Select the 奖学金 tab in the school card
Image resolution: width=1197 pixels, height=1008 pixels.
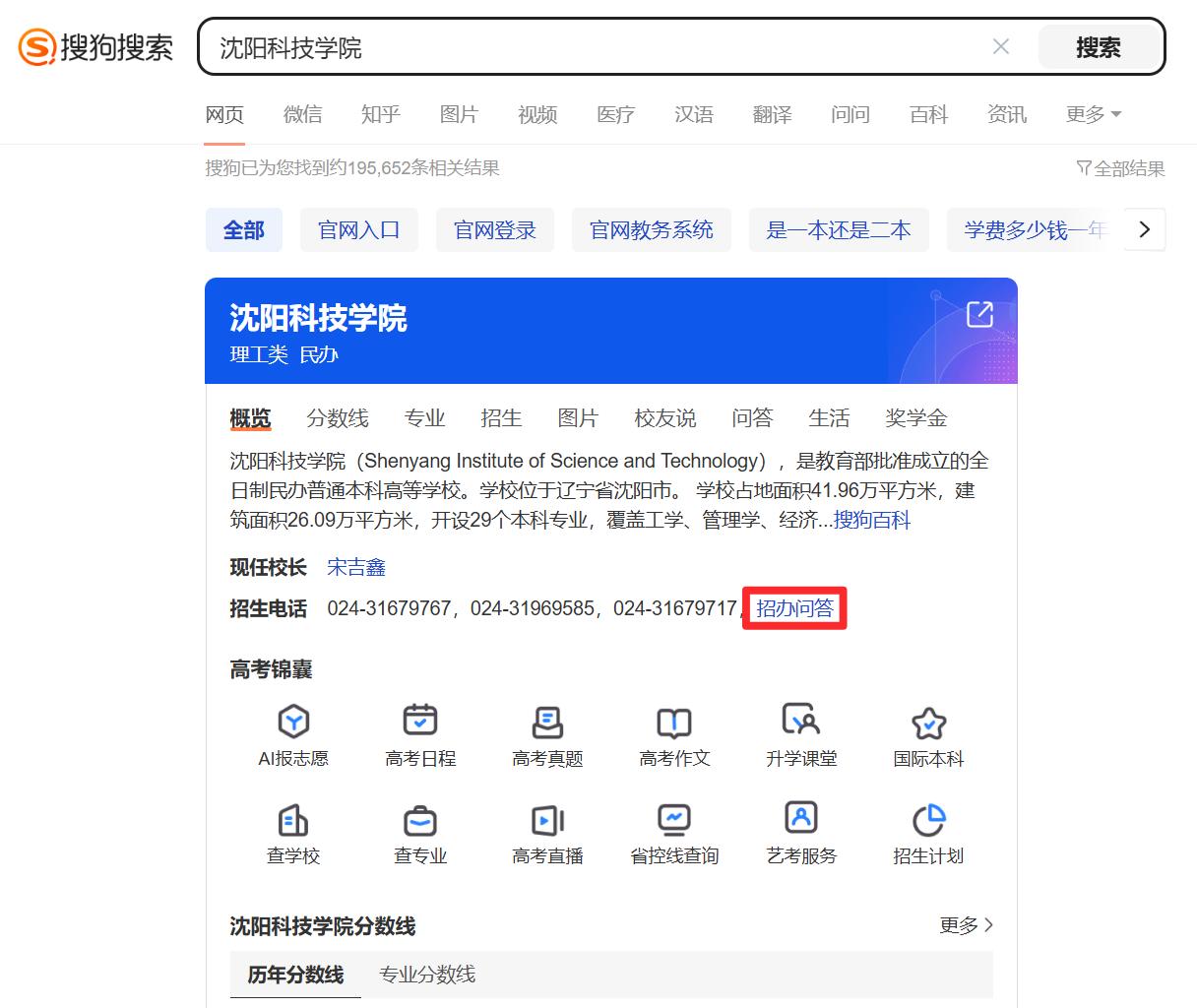coord(916,418)
